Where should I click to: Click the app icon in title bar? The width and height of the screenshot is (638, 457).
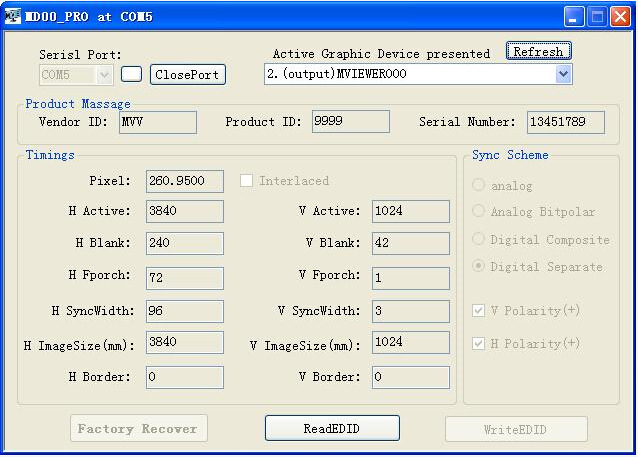(x=13, y=16)
